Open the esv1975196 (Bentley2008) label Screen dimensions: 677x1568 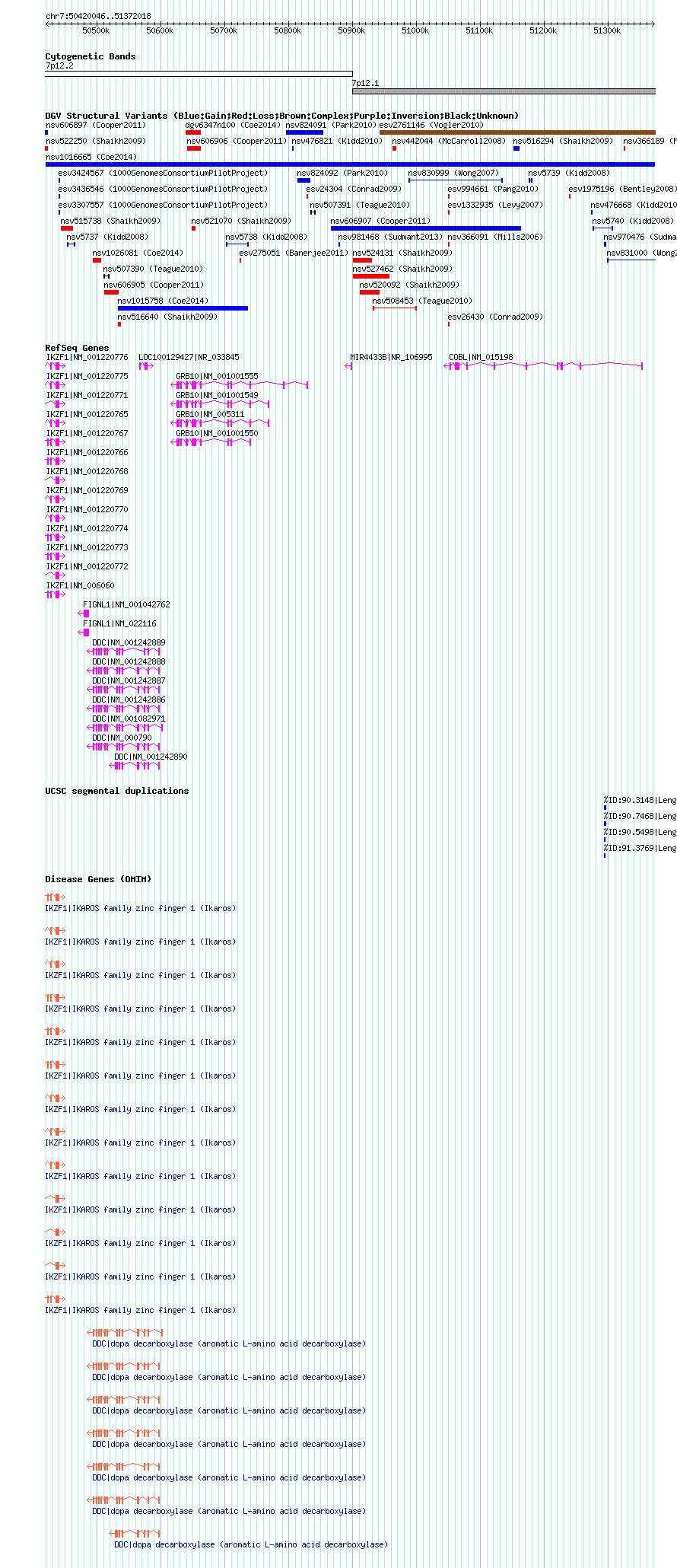[622, 189]
